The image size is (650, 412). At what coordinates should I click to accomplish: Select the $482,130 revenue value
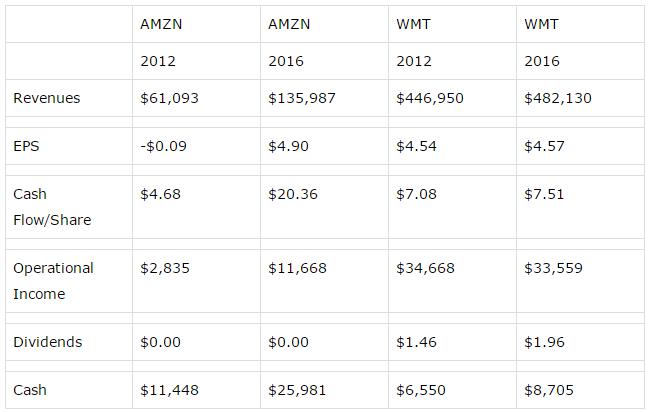[x=556, y=98]
